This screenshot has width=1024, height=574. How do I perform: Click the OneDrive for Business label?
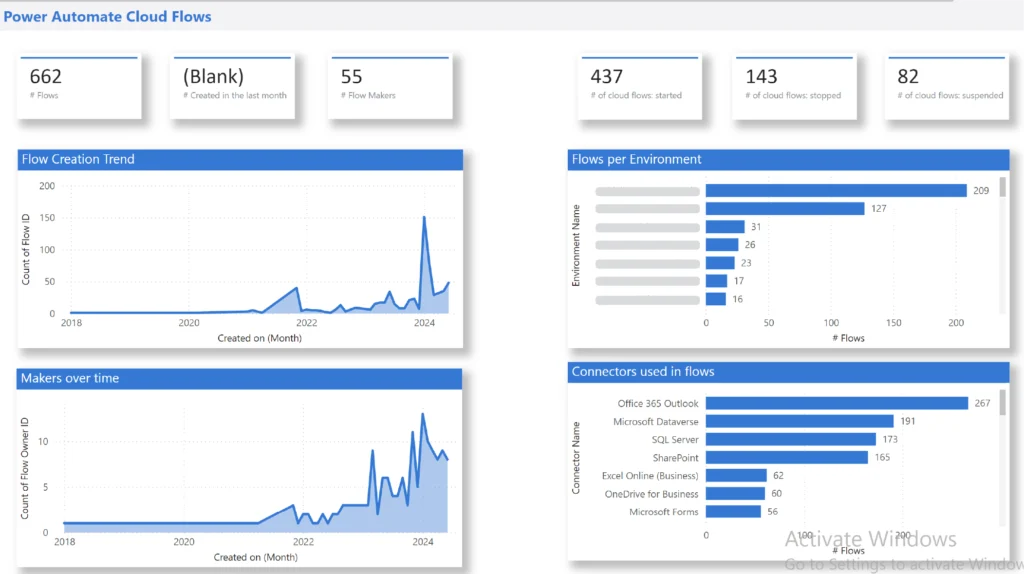tap(651, 494)
